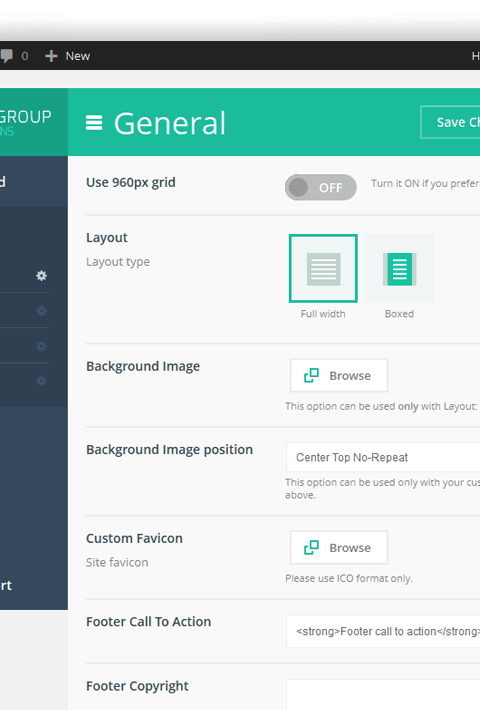Click the Custom Favicon browse icon
This screenshot has height=710, width=480.
click(x=312, y=547)
